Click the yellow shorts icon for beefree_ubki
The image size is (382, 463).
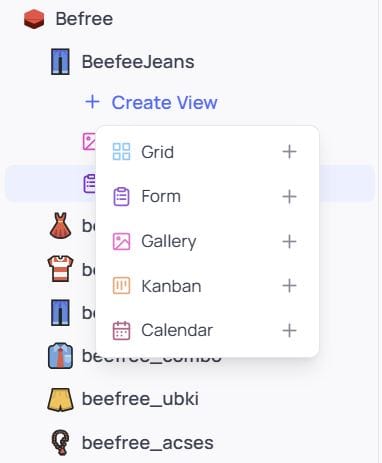60,399
